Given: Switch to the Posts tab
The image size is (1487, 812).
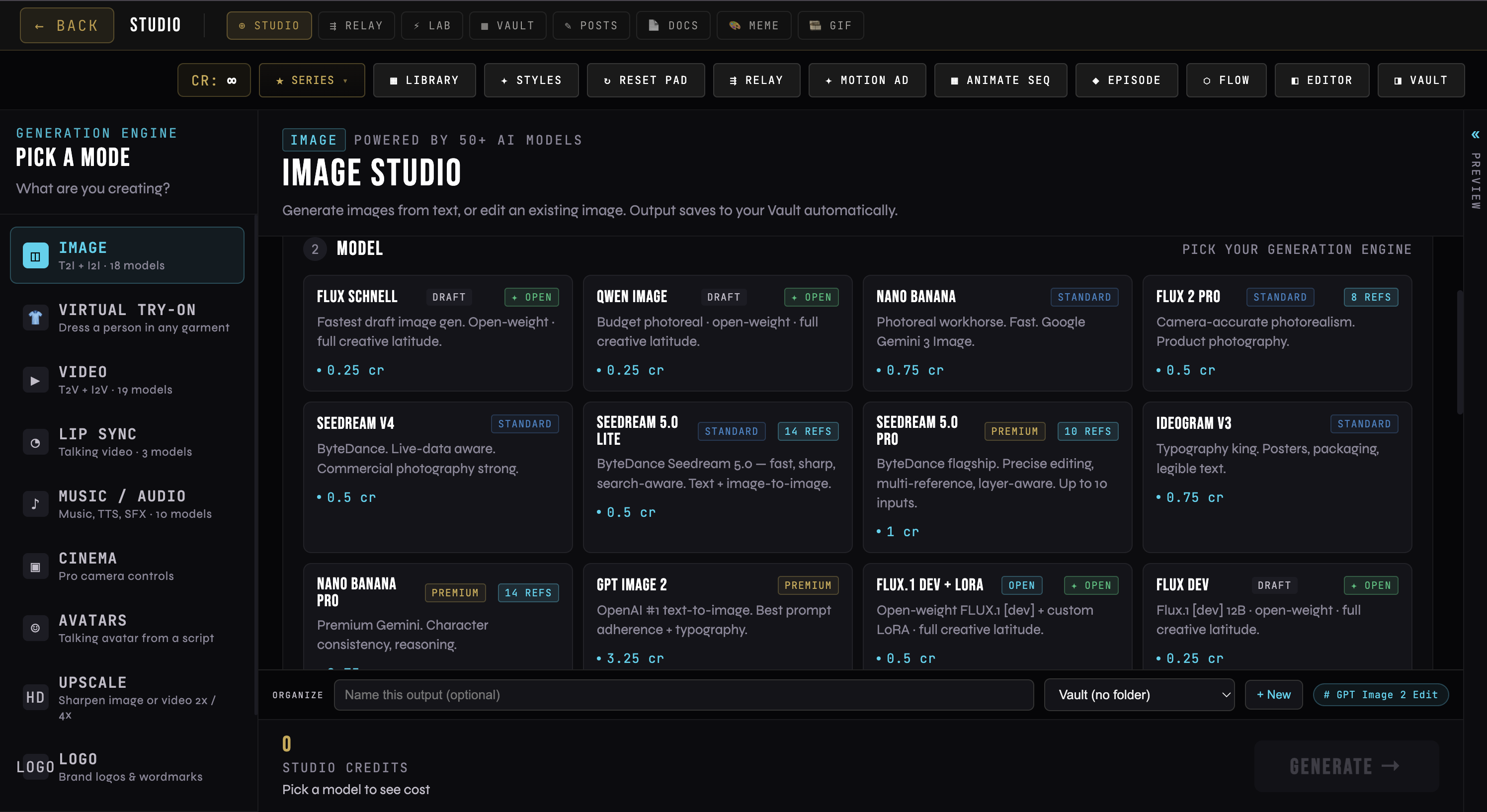Looking at the screenshot, I should [591, 25].
